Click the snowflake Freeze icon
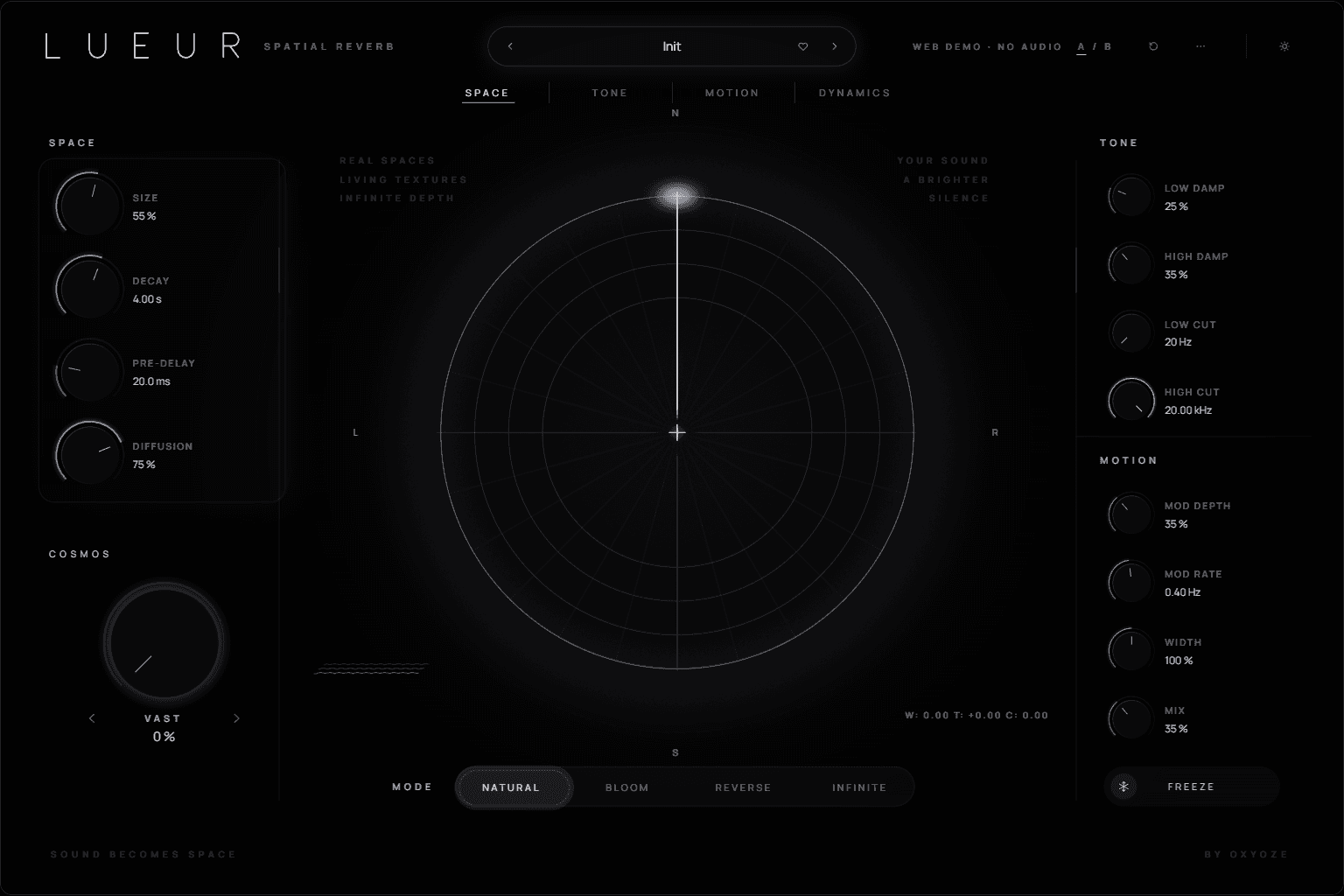This screenshot has width=1344, height=896. click(1124, 787)
